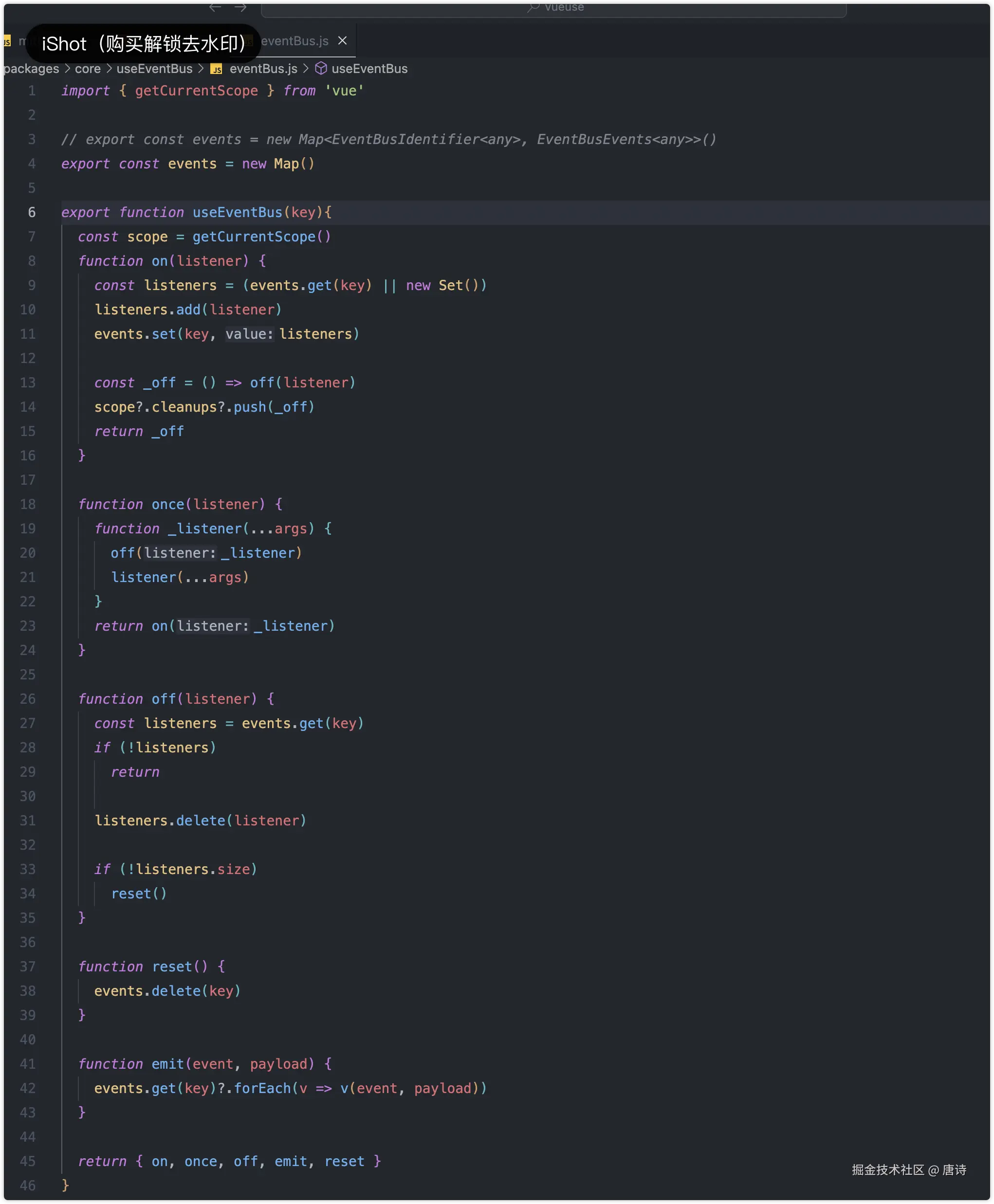Click the go back arrow
Image resolution: width=994 pixels, height=1204 pixels.
215,7
